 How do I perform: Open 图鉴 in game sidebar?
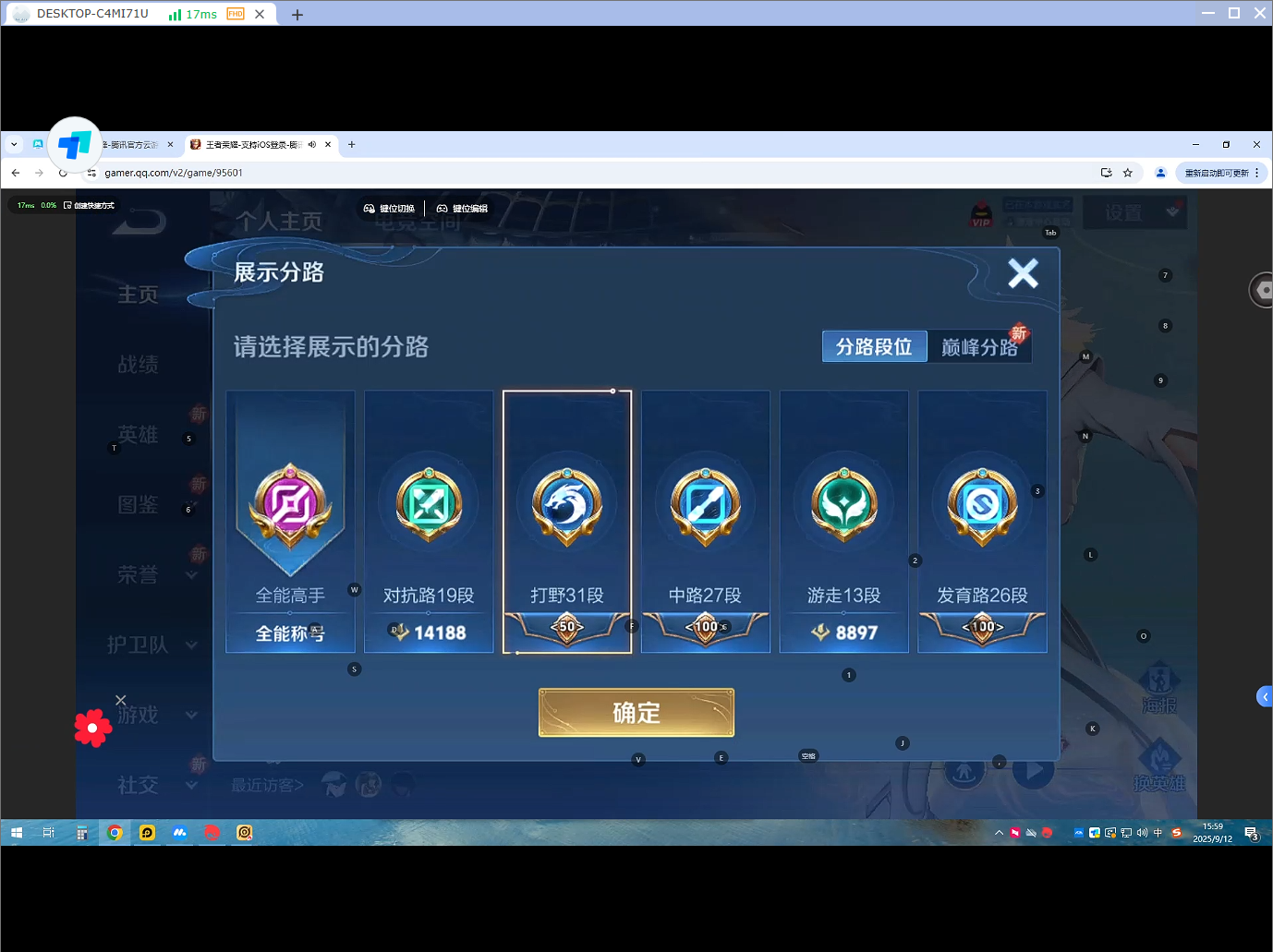click(x=138, y=505)
